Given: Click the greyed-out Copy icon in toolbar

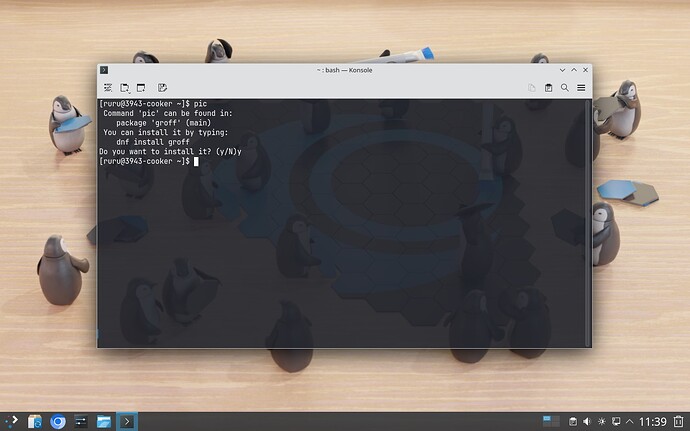Looking at the screenshot, I should click(x=532, y=88).
